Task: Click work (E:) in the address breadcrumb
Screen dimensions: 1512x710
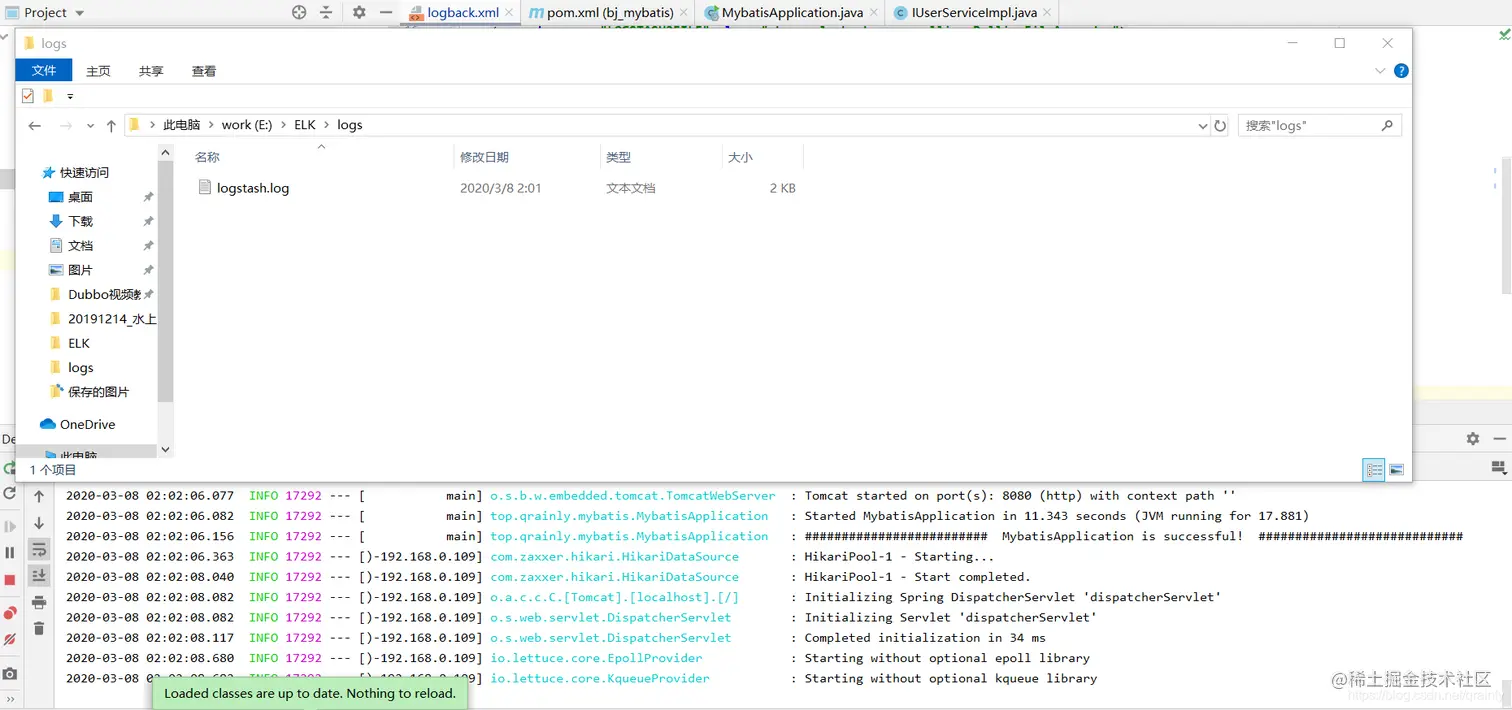Action: coord(247,125)
